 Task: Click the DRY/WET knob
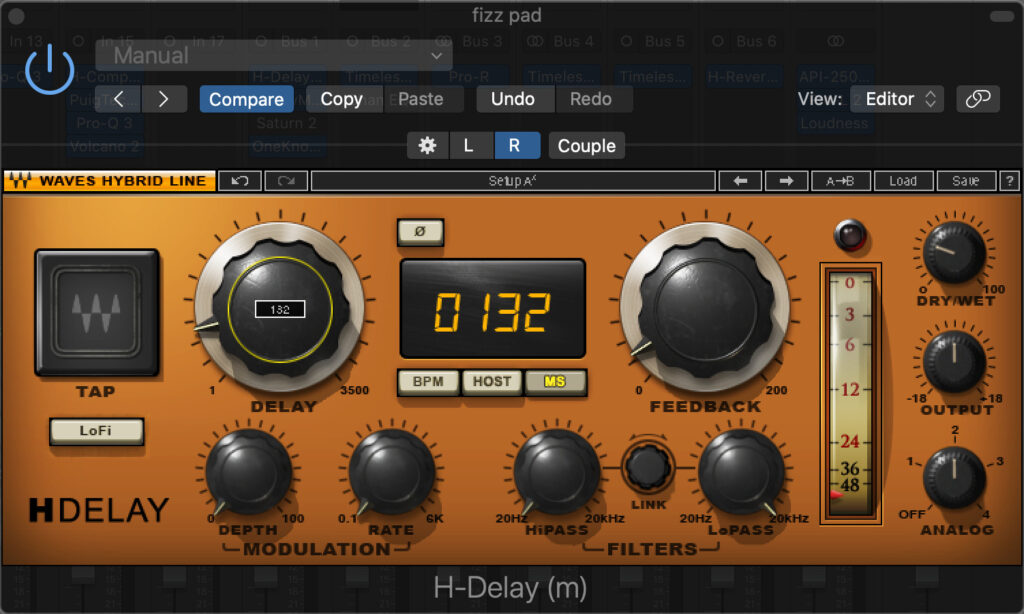click(954, 251)
